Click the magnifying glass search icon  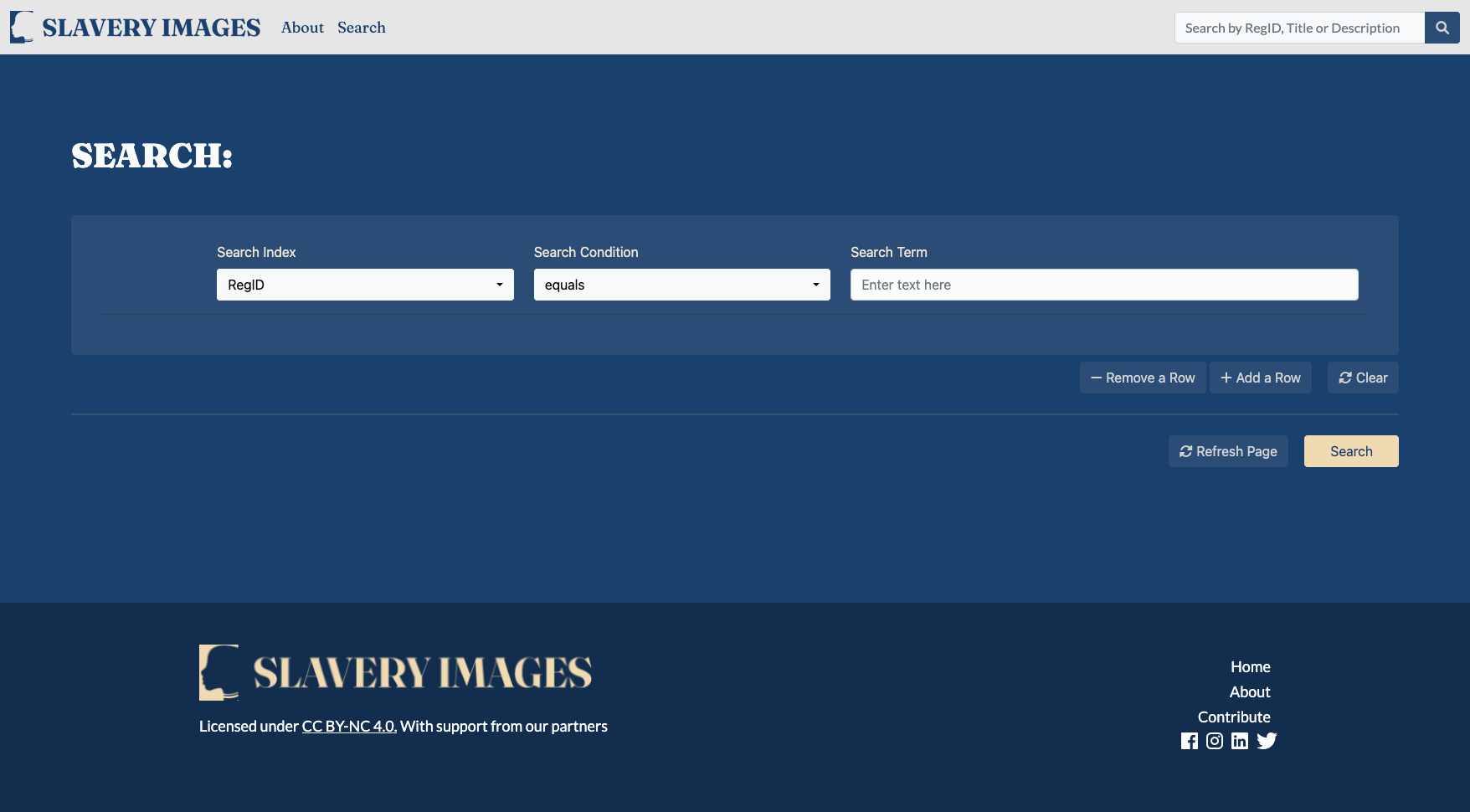(1442, 28)
